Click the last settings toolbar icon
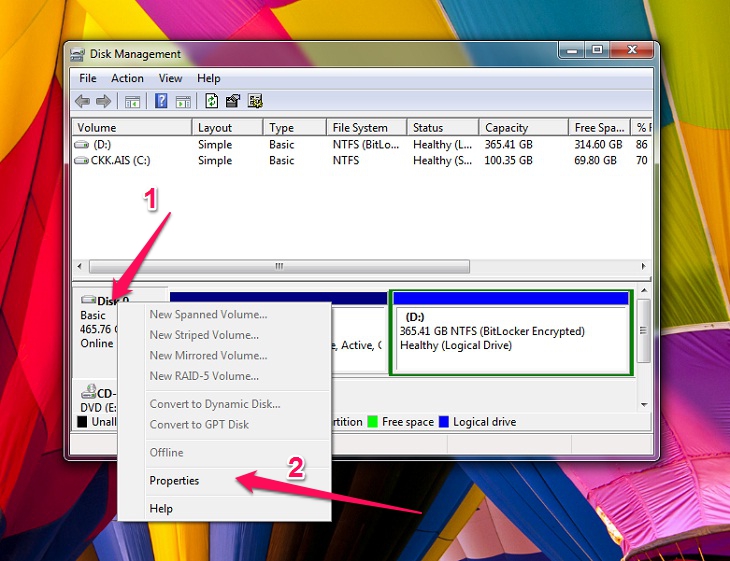This screenshot has width=730, height=561. pos(255,101)
